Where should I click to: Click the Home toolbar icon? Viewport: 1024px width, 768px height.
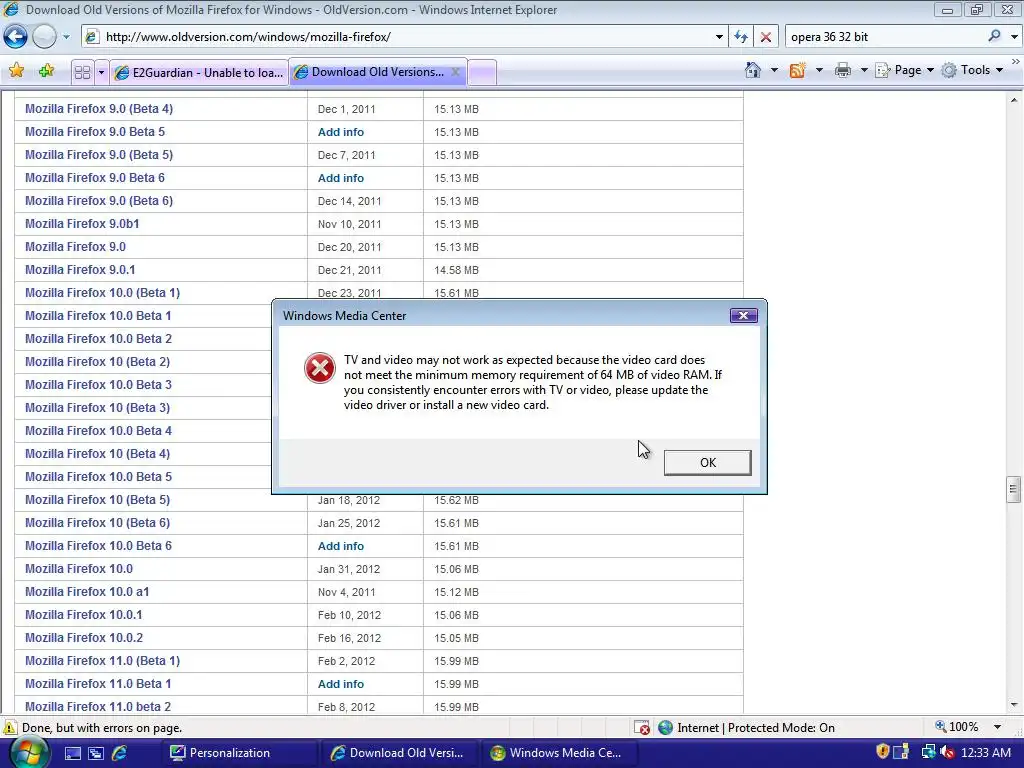tap(753, 70)
